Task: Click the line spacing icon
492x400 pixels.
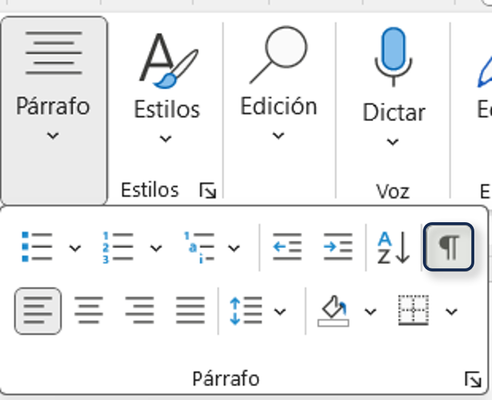Action: click(x=246, y=311)
